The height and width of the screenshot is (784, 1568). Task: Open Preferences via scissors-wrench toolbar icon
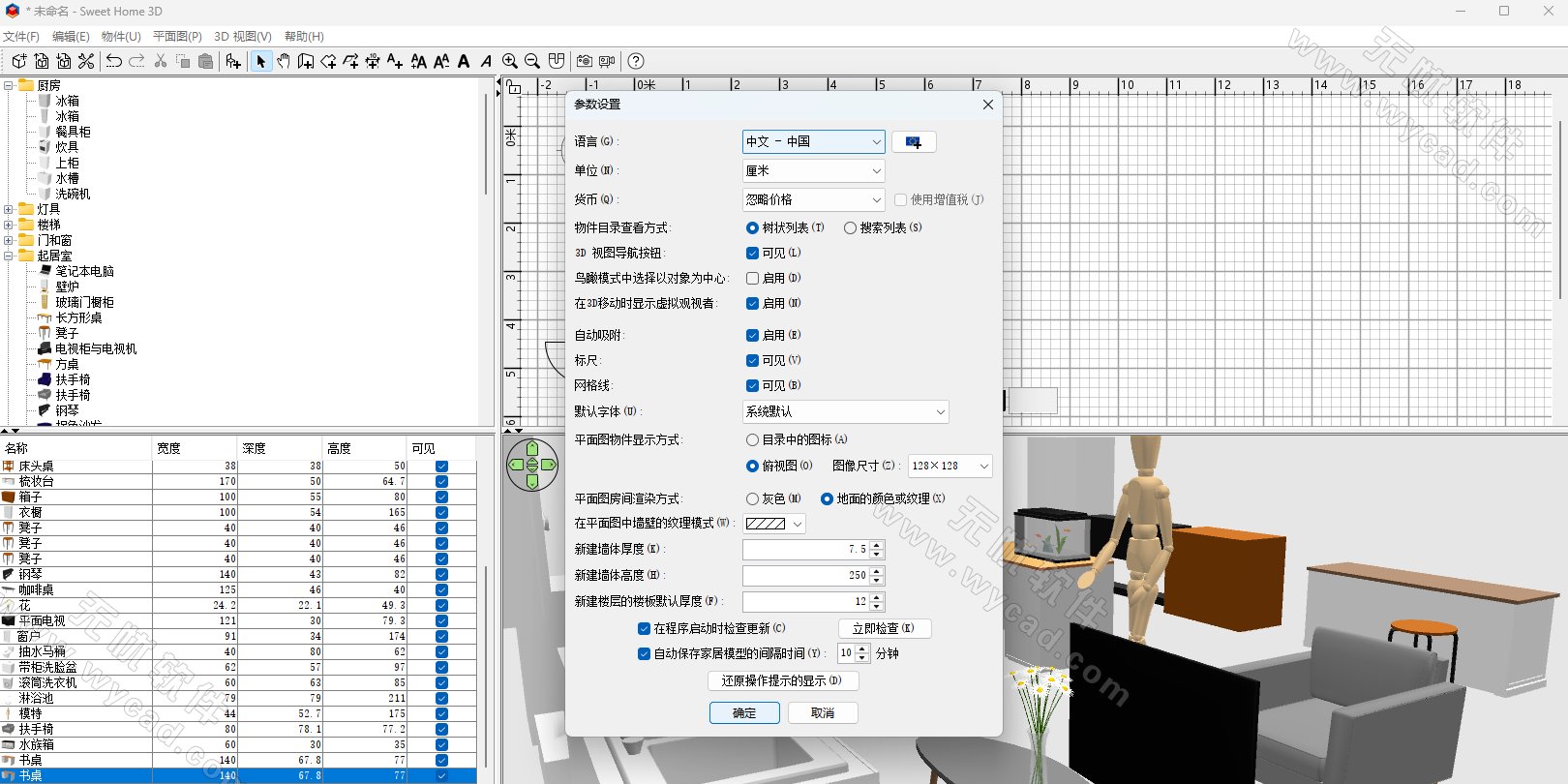pos(86,61)
